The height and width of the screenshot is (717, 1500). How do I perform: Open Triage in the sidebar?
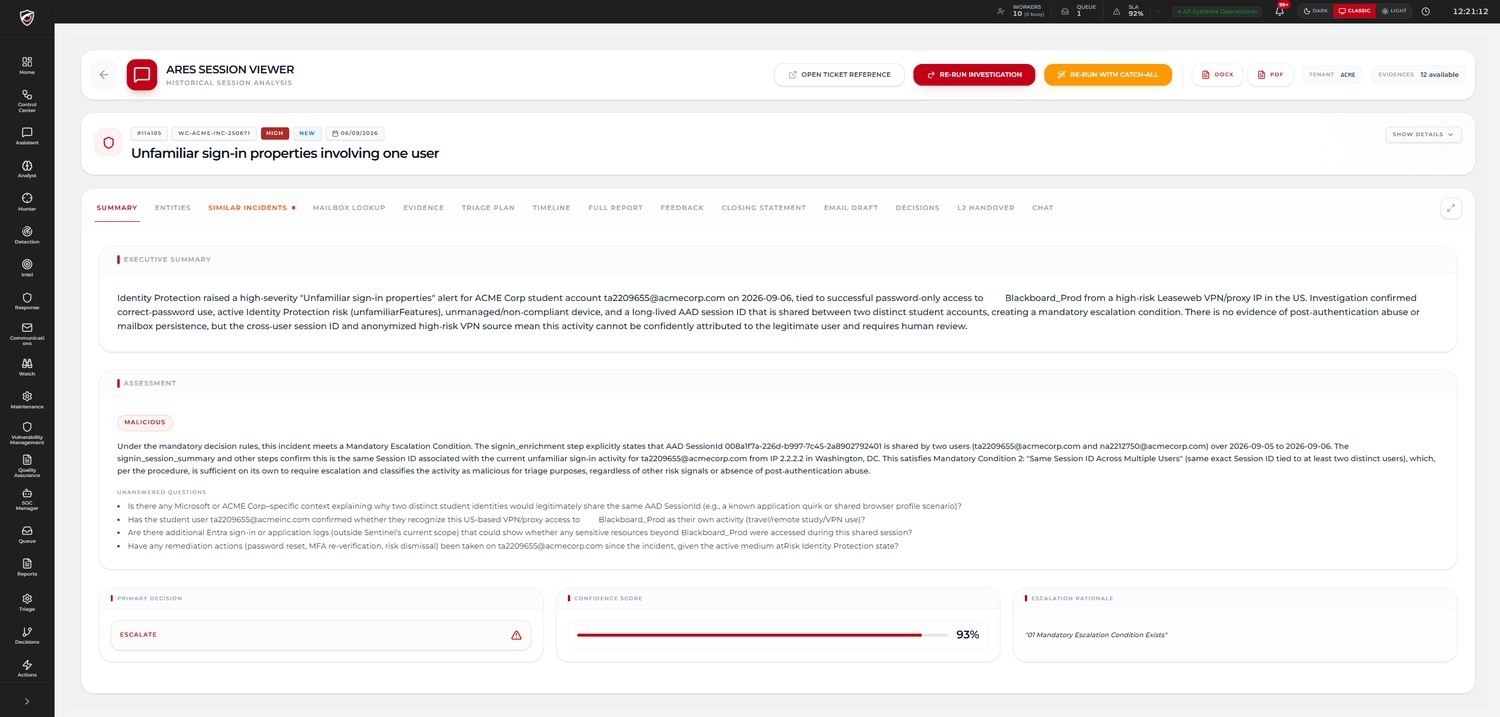pyautogui.click(x=27, y=602)
